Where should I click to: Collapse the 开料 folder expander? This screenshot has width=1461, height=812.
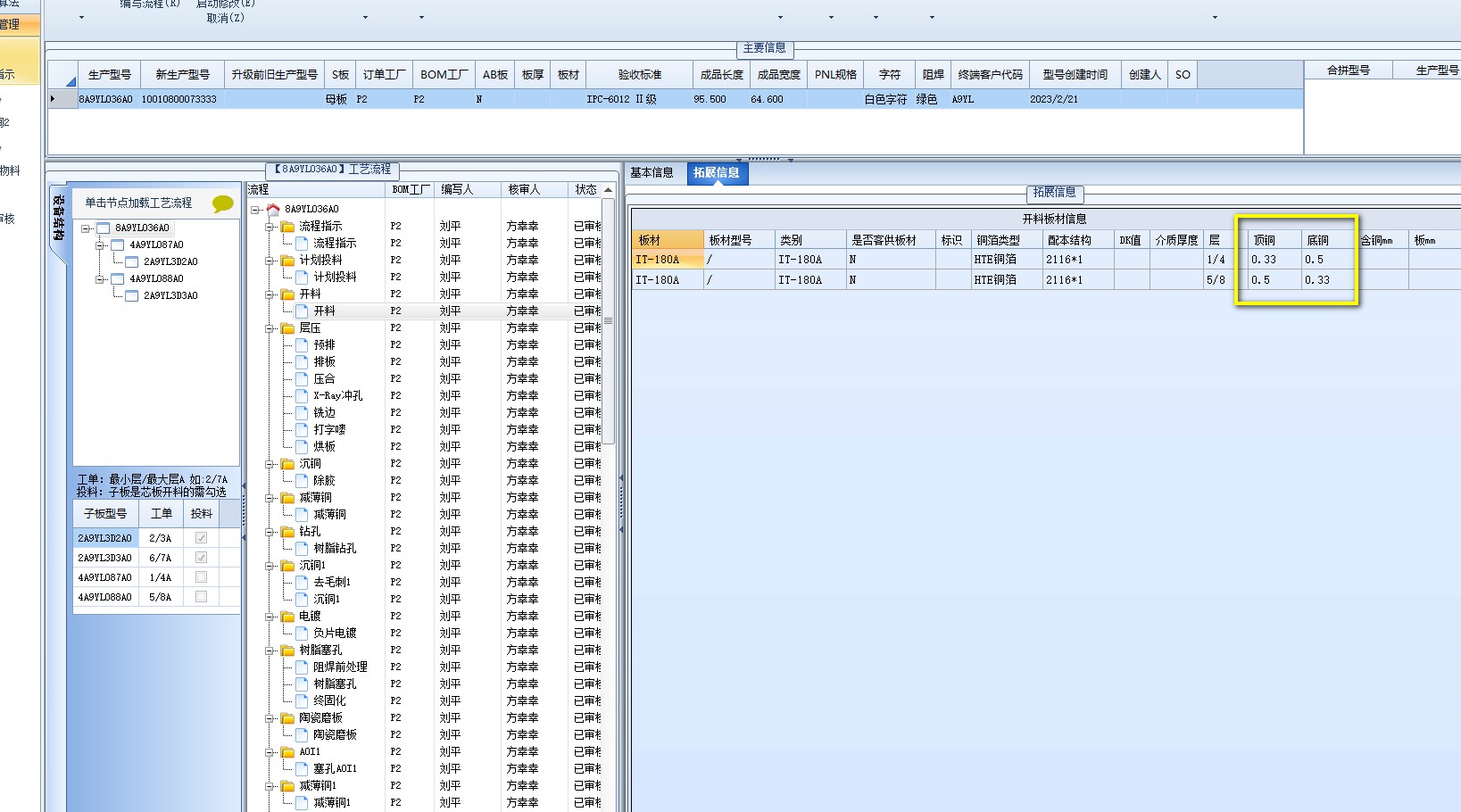270,294
